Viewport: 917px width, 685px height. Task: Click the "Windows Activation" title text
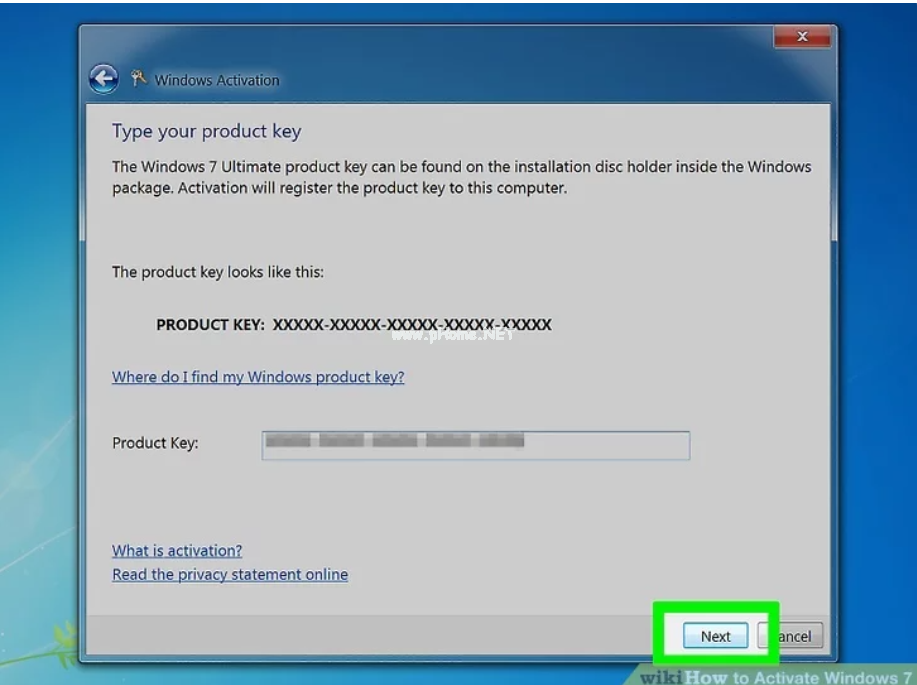pos(217,80)
